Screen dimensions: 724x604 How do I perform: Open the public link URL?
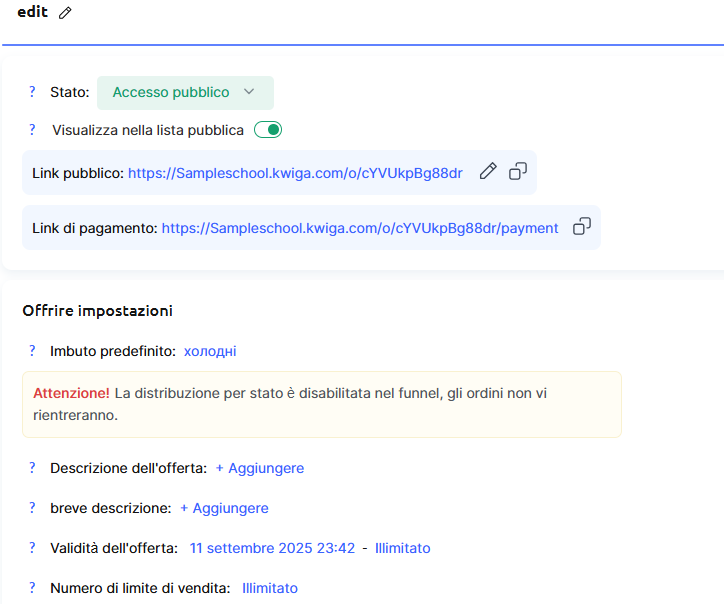coord(295,173)
